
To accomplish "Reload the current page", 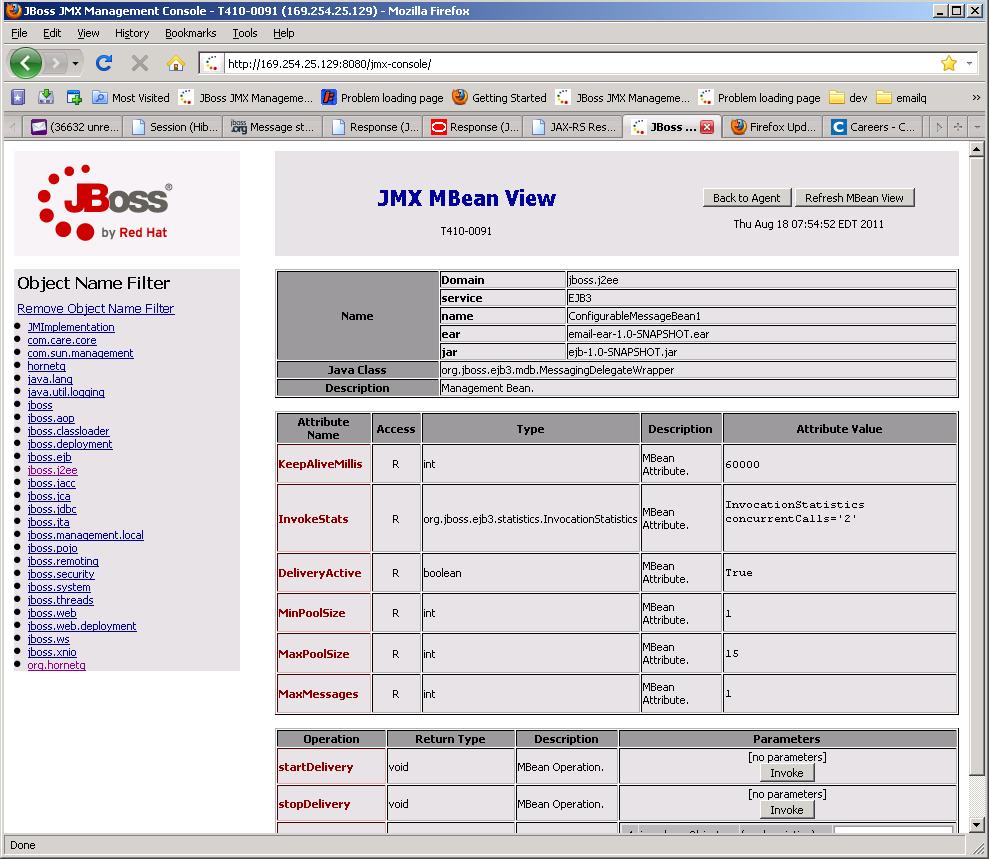I will point(104,63).
